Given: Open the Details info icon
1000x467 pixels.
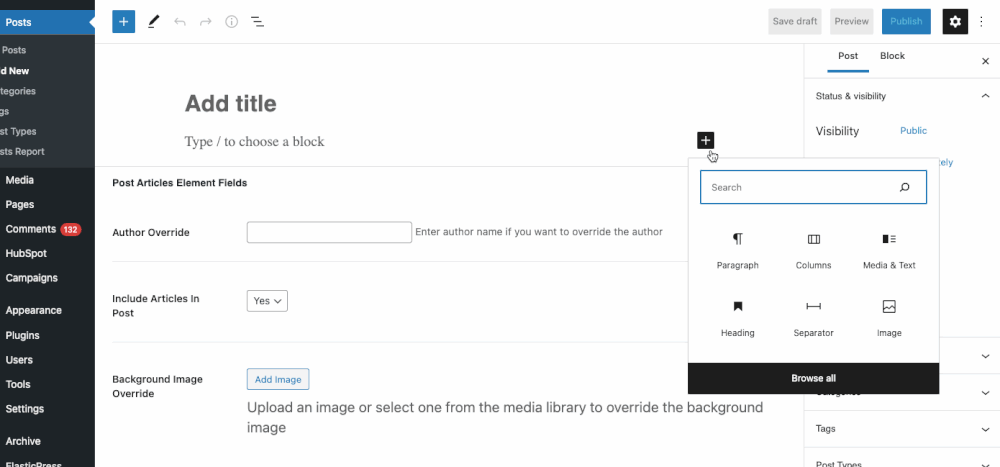Looking at the screenshot, I should click(232, 22).
